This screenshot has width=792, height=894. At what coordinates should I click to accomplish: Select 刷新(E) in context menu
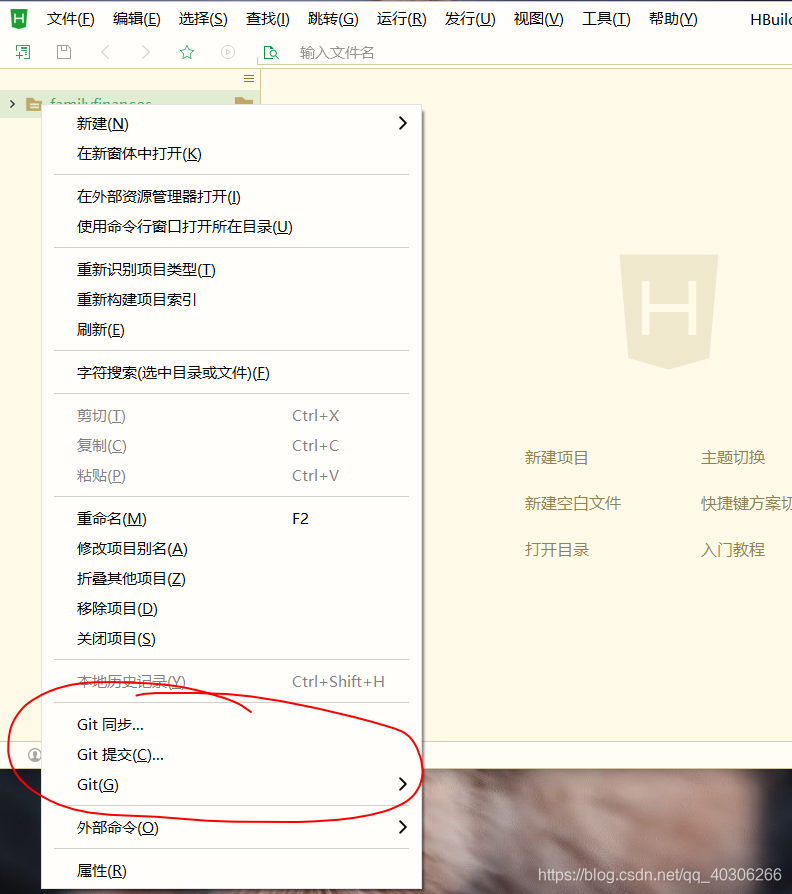(x=231, y=330)
